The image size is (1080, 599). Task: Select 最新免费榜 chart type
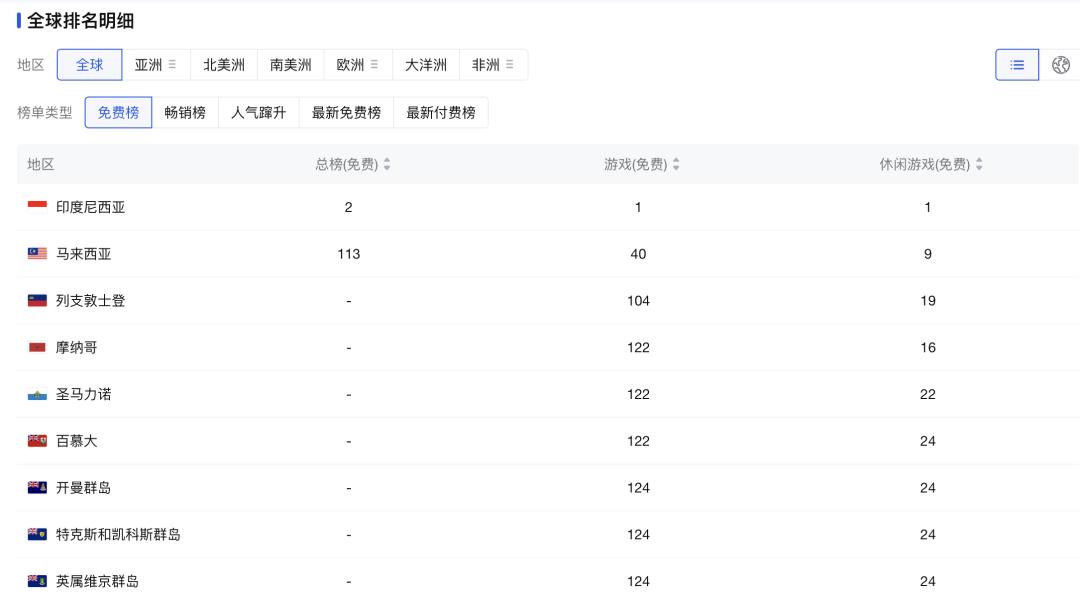click(346, 112)
